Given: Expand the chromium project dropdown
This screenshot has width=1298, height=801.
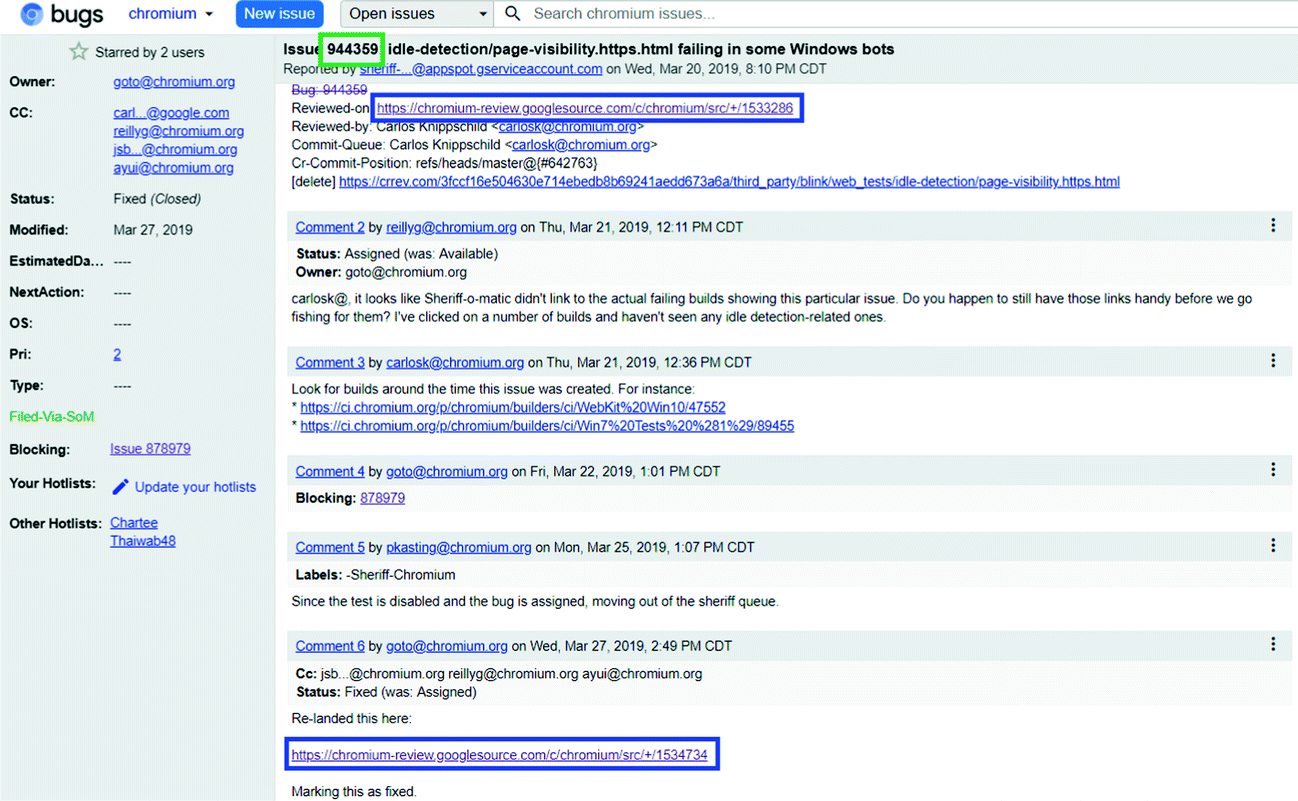Looking at the screenshot, I should 171,14.
